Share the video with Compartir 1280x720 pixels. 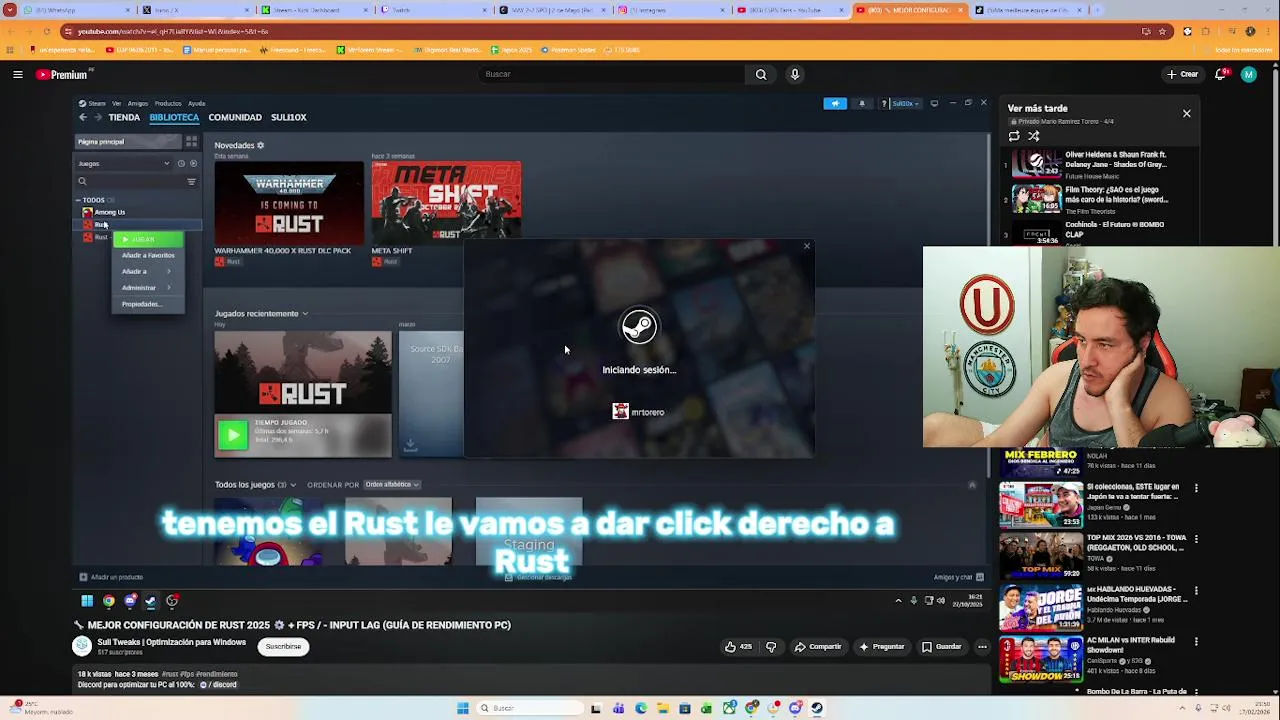818,647
